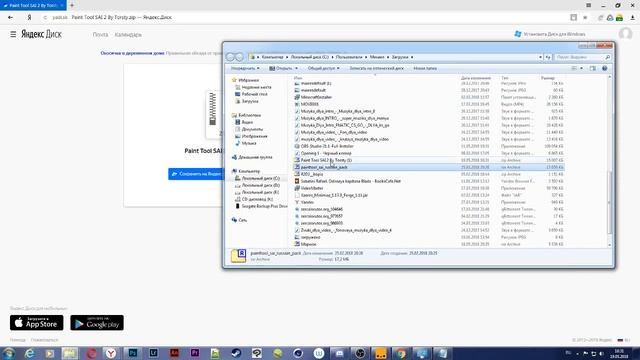The width and height of the screenshot is (640, 360).
Task: Click New folder in Explorer toolbar
Action: point(425,68)
